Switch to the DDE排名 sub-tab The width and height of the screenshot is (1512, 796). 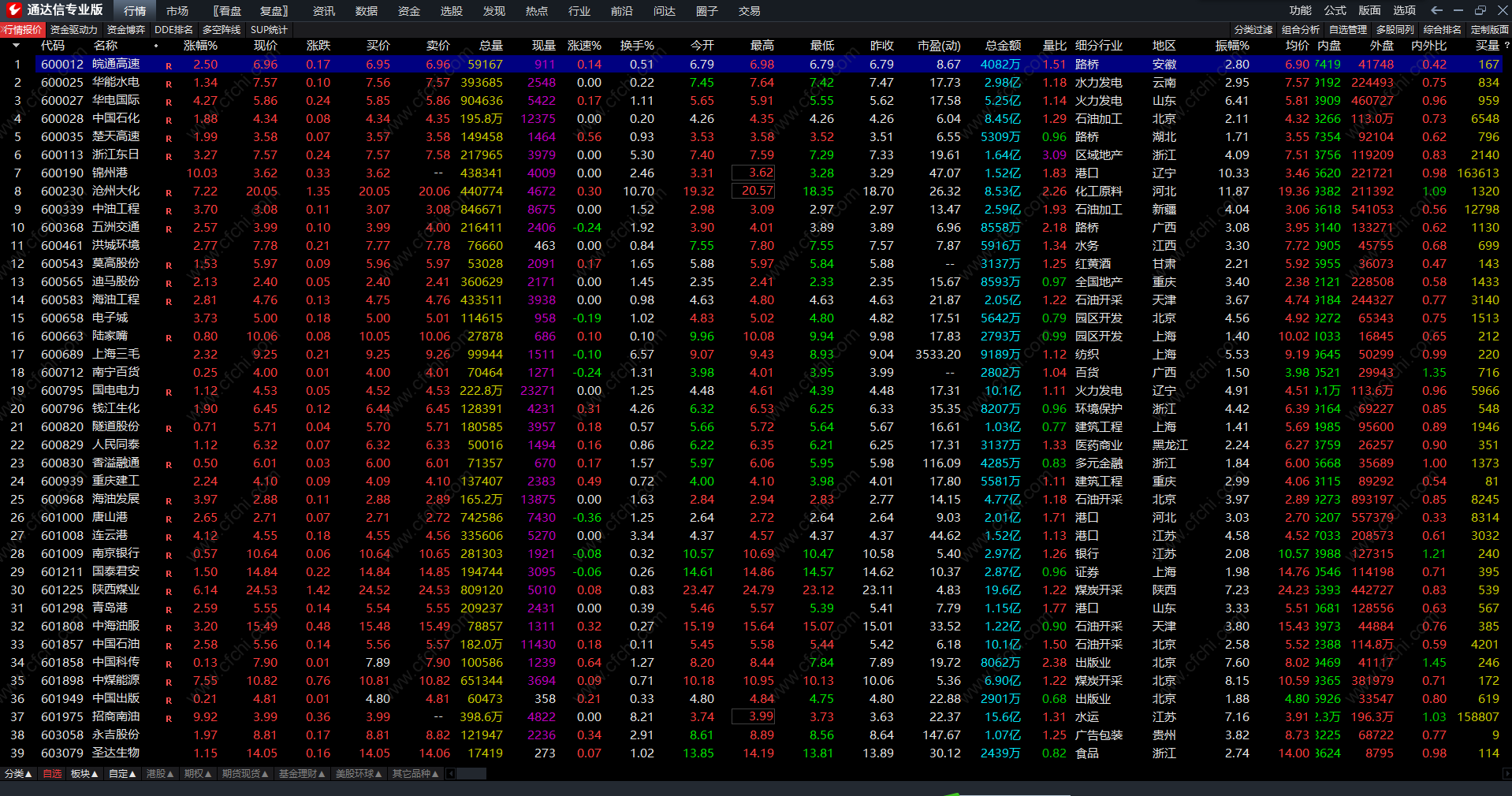tap(174, 30)
